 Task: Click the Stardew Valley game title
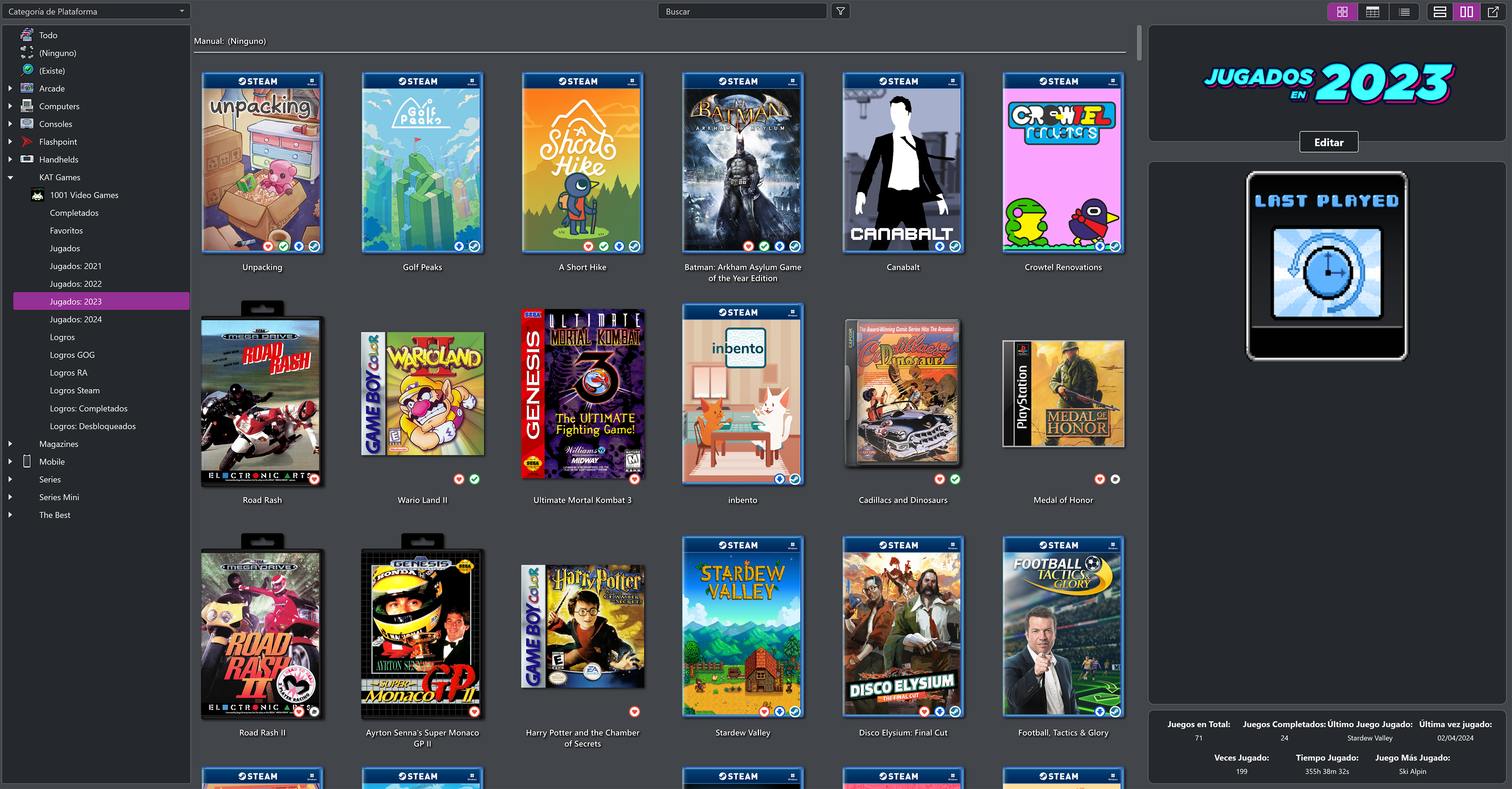tap(743, 733)
